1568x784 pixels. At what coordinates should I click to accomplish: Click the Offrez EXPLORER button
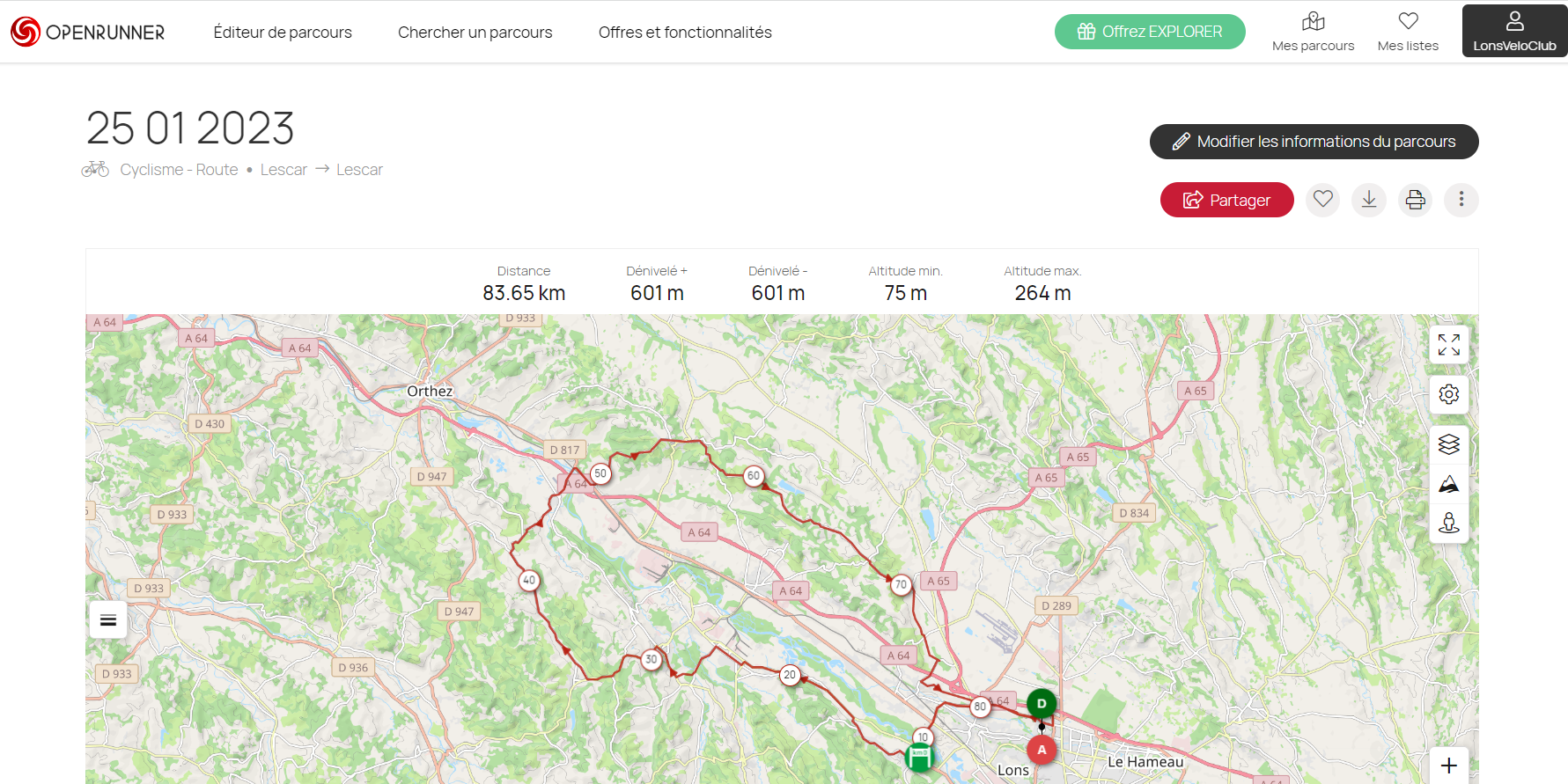click(1150, 32)
